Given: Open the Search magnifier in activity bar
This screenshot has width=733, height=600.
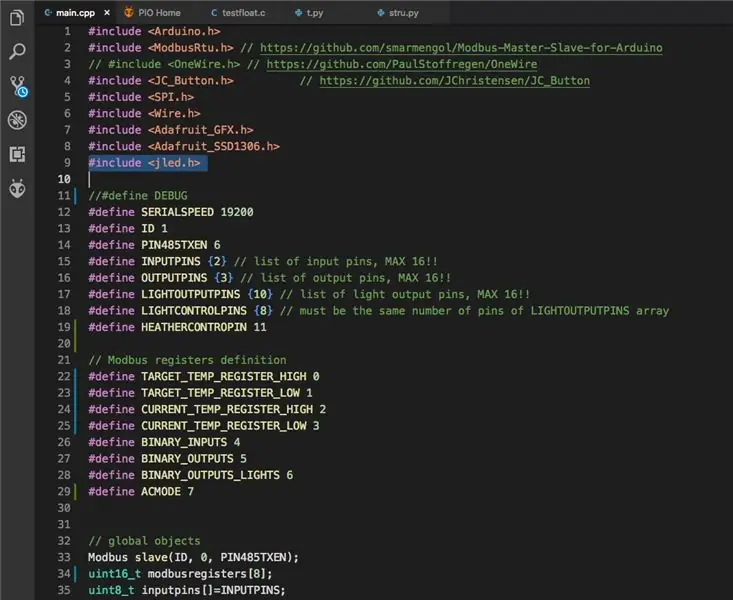Looking at the screenshot, I should point(17,51).
